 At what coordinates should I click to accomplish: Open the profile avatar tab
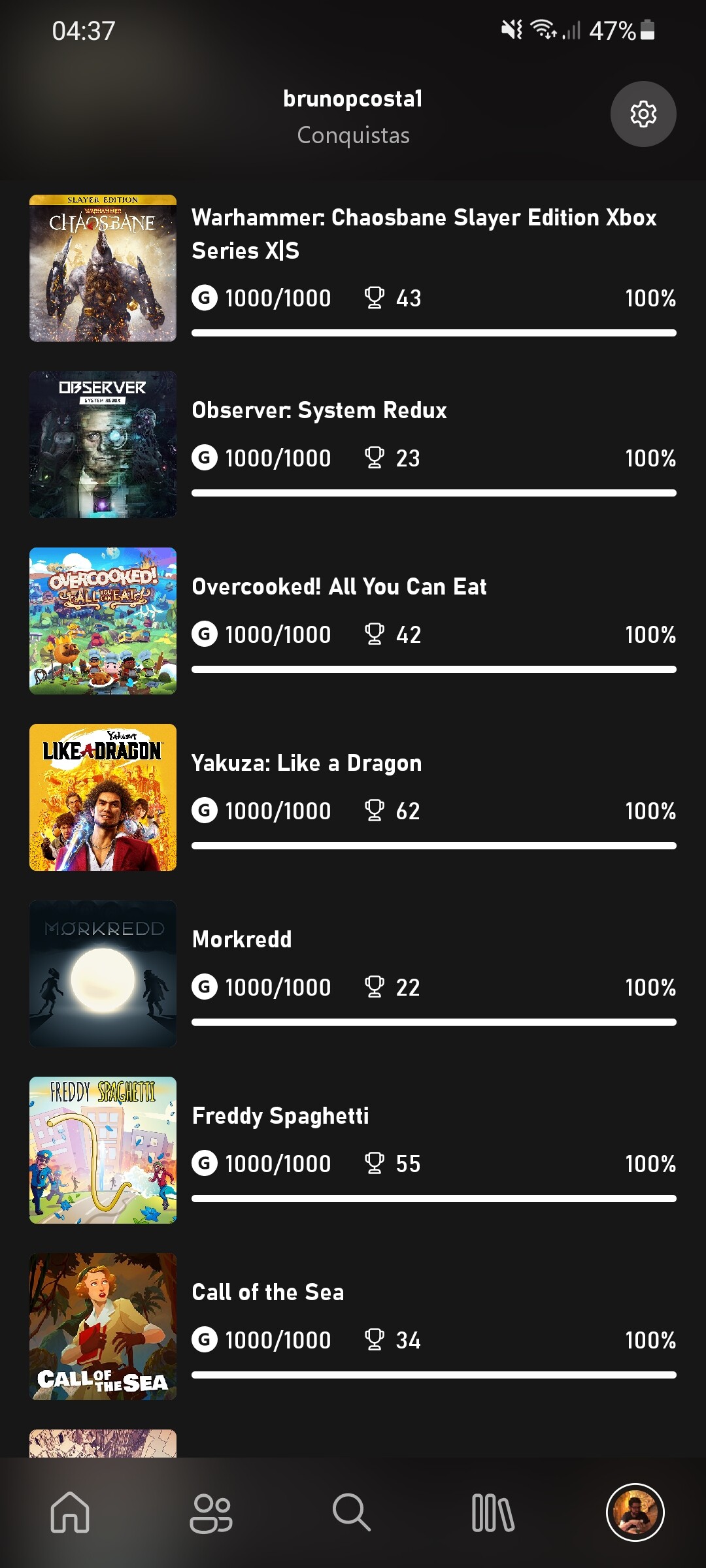click(635, 1512)
